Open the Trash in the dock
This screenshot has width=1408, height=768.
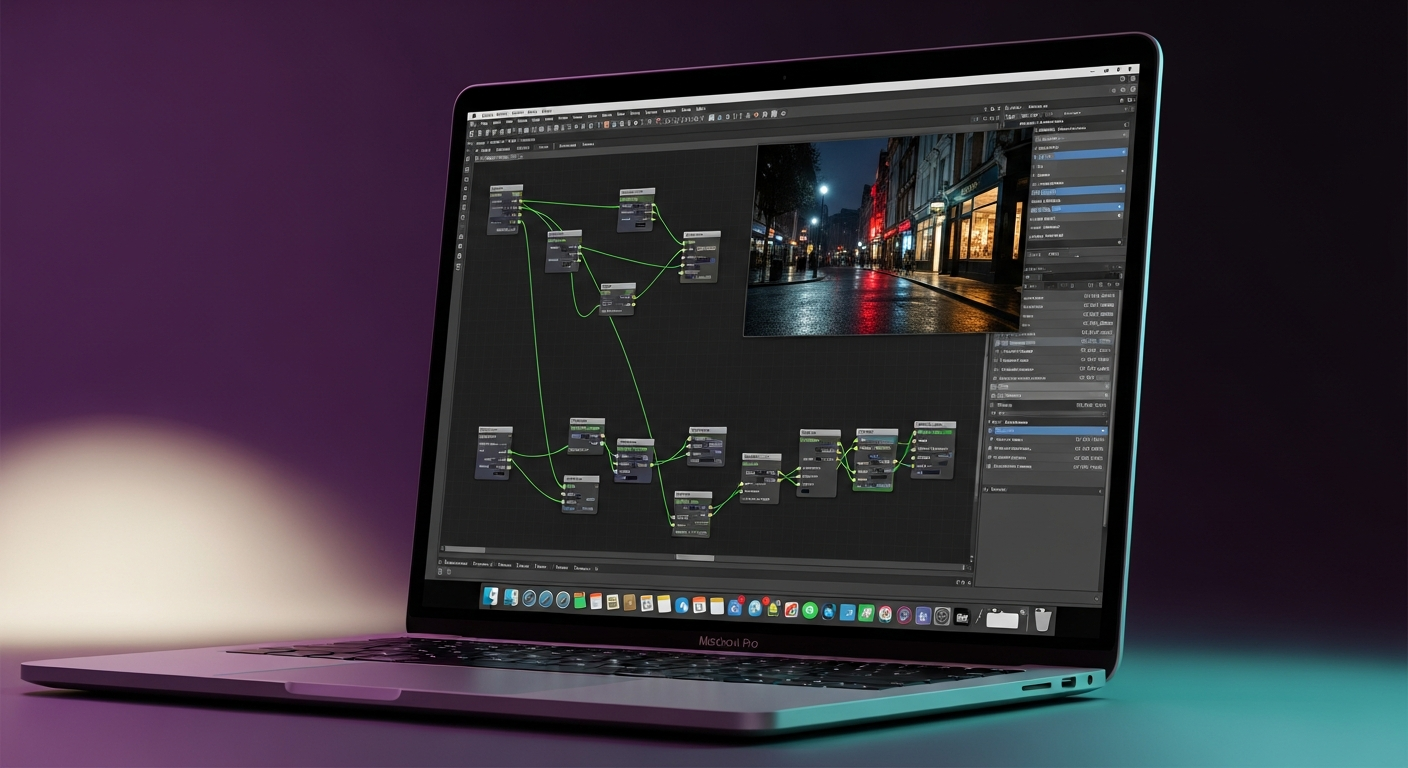coord(1042,620)
